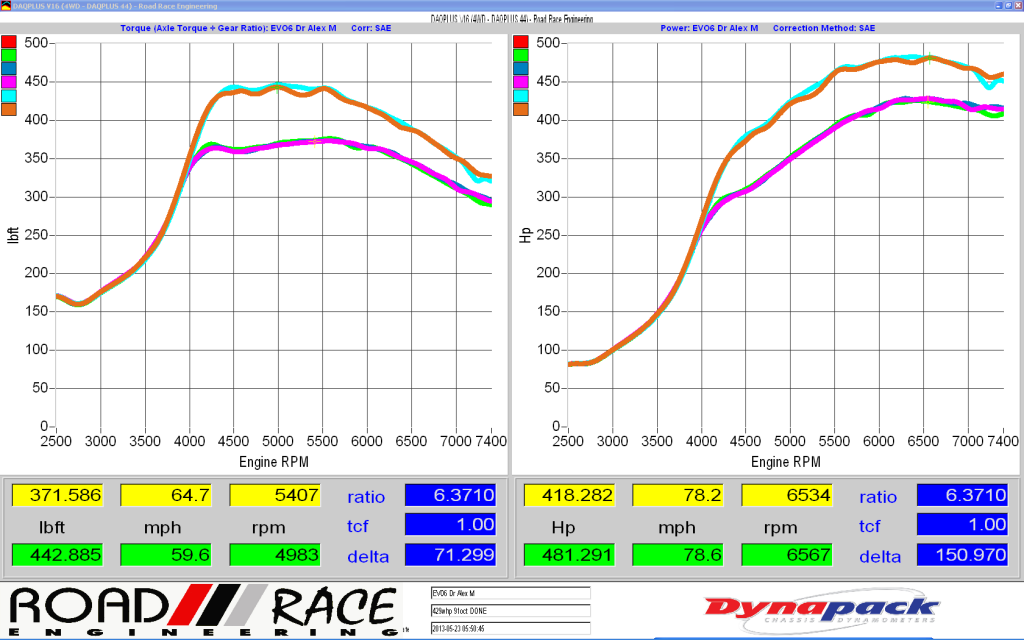Screen dimensions: 1024x640
Task: Click the 'Power: EVO6 Dr Alex M' chart title
Action: tap(709, 28)
